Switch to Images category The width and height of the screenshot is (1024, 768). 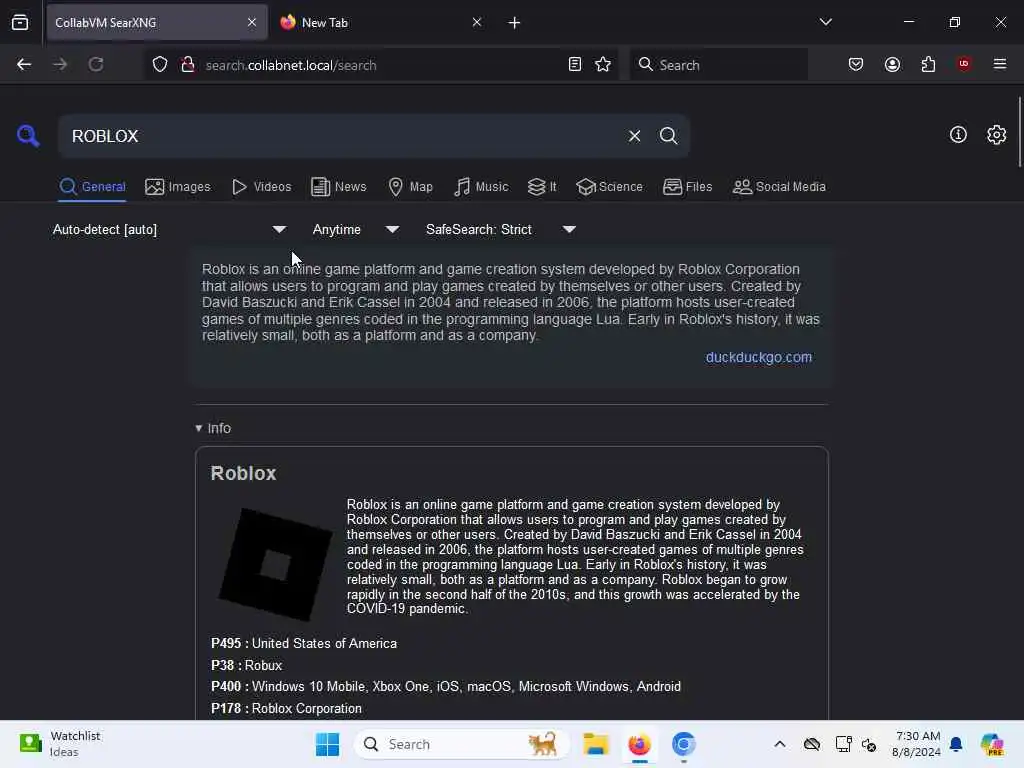178,187
